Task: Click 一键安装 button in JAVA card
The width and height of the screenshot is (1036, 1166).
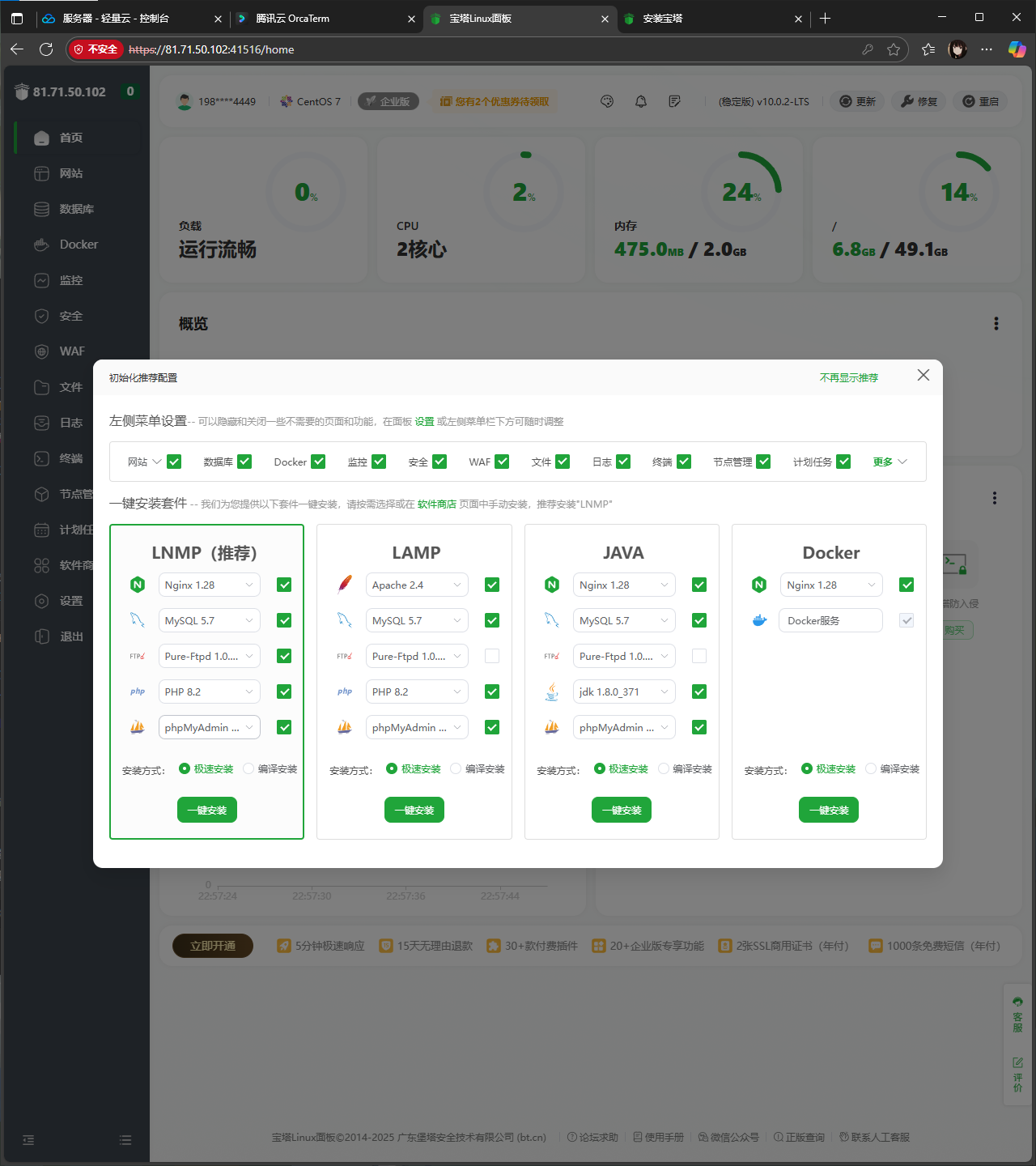Action: pos(622,810)
